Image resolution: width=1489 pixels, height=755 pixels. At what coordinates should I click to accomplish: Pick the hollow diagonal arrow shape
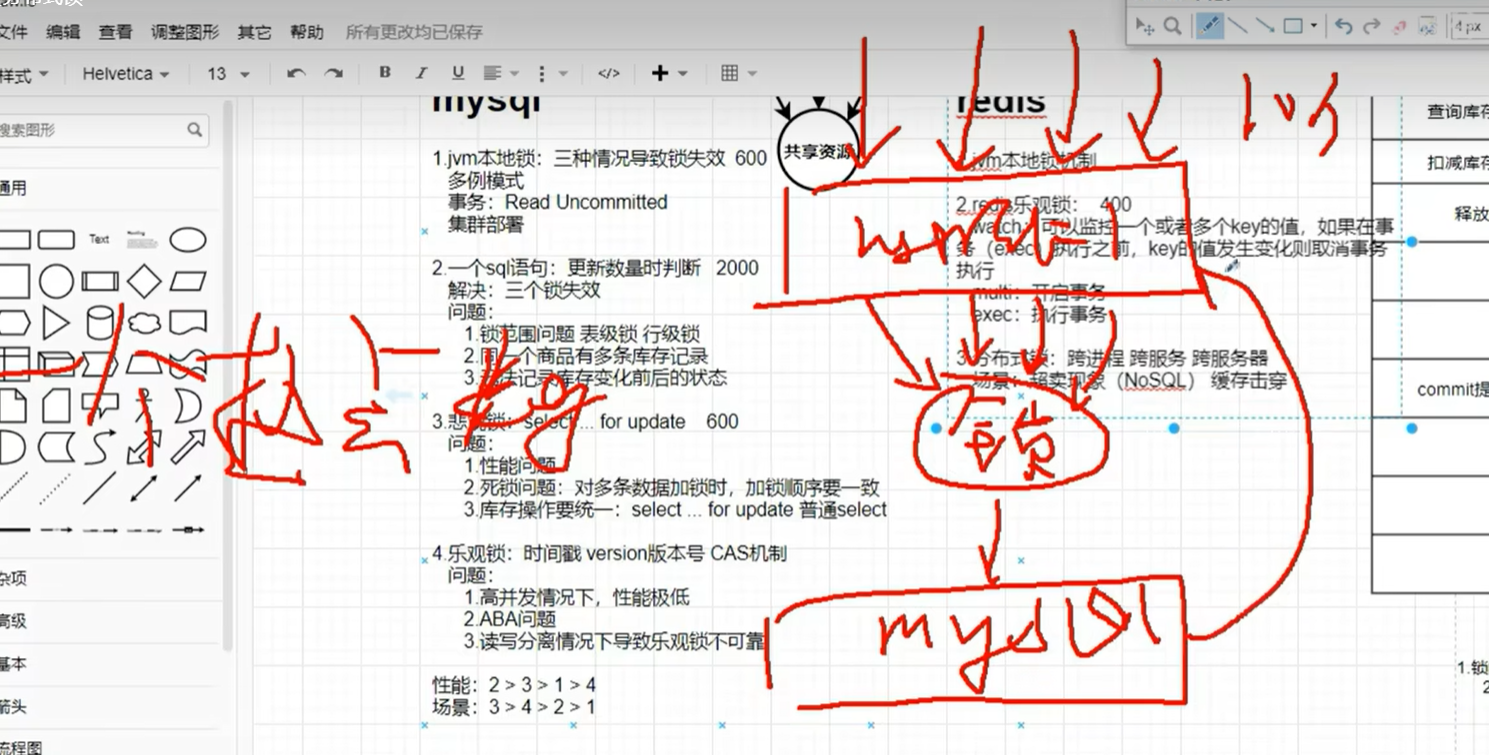(188, 448)
